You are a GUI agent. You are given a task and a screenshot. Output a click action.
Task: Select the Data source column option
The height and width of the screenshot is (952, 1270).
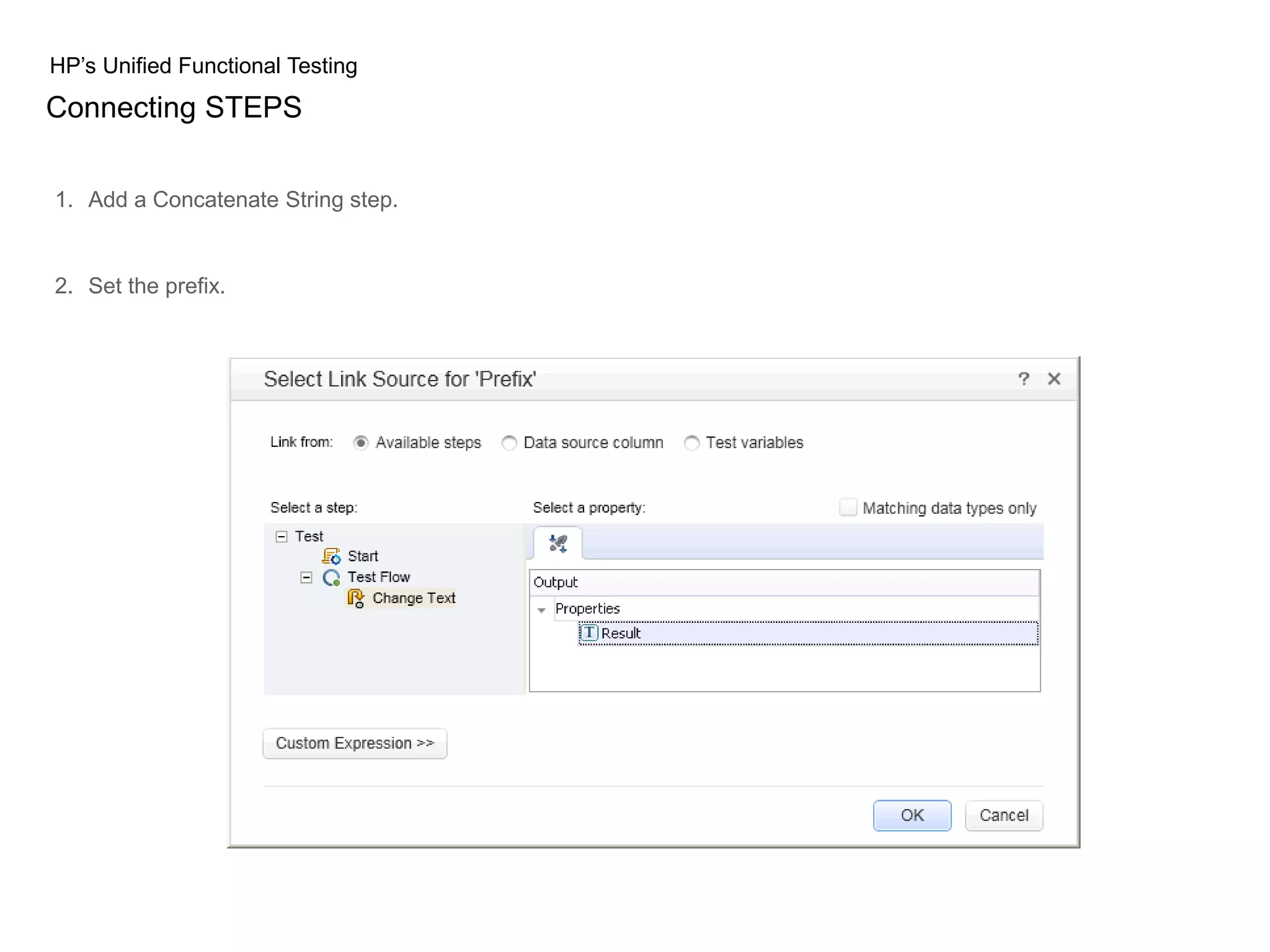(509, 443)
